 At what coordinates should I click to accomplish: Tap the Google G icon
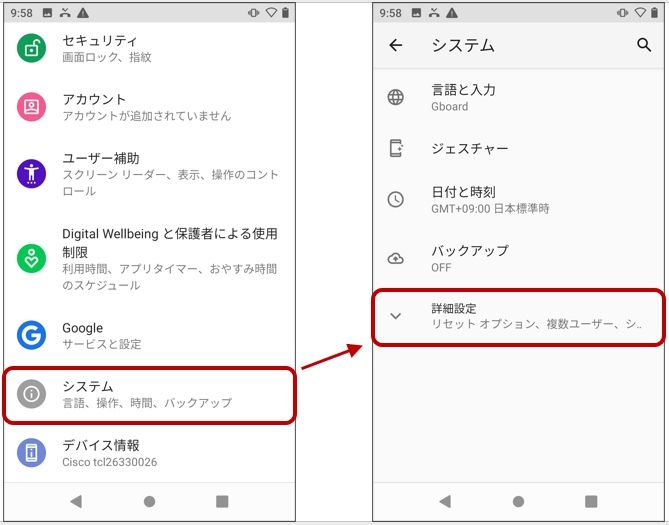point(32,335)
